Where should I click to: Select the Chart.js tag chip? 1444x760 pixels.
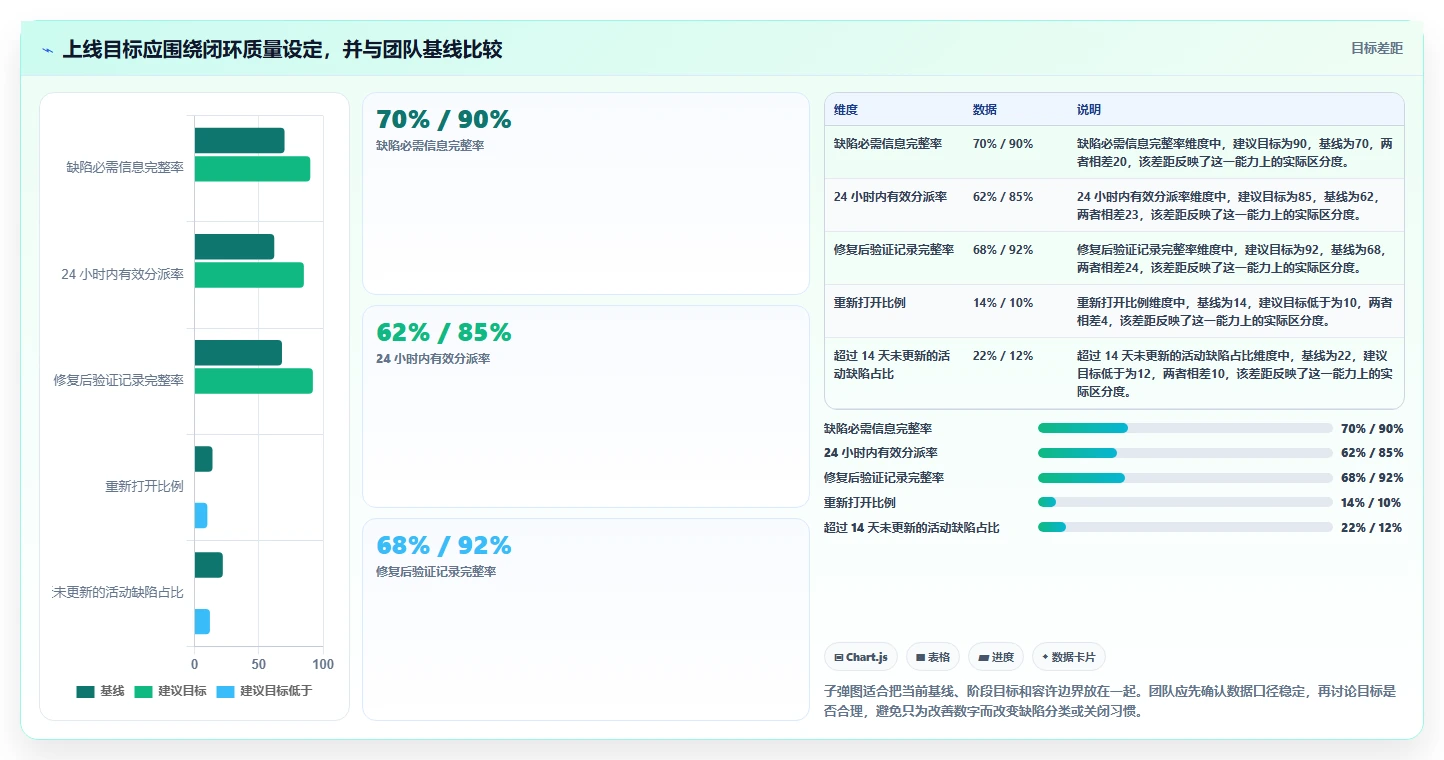pyautogui.click(x=861, y=657)
